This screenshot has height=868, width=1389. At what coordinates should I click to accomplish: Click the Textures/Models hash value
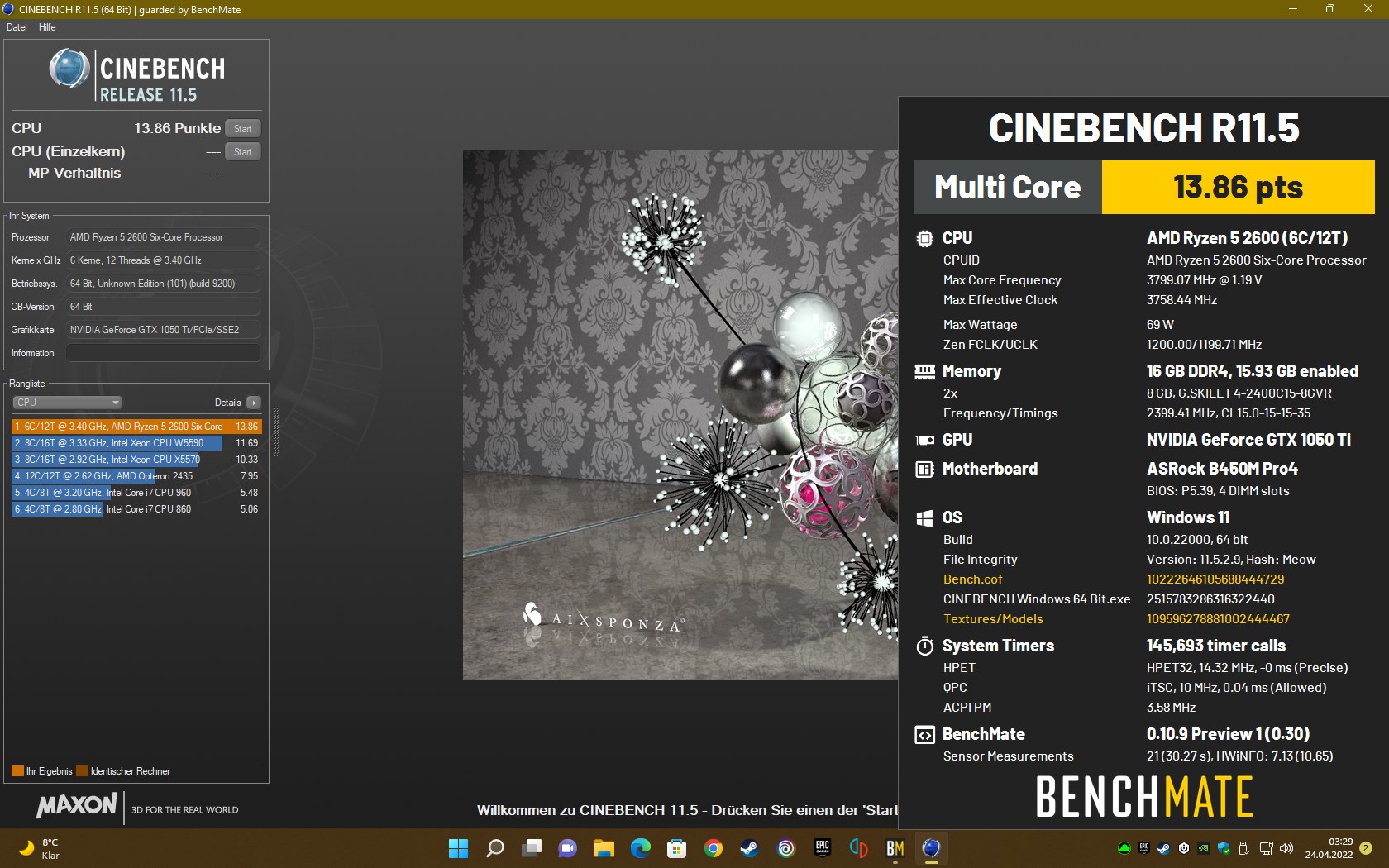click(x=1217, y=619)
